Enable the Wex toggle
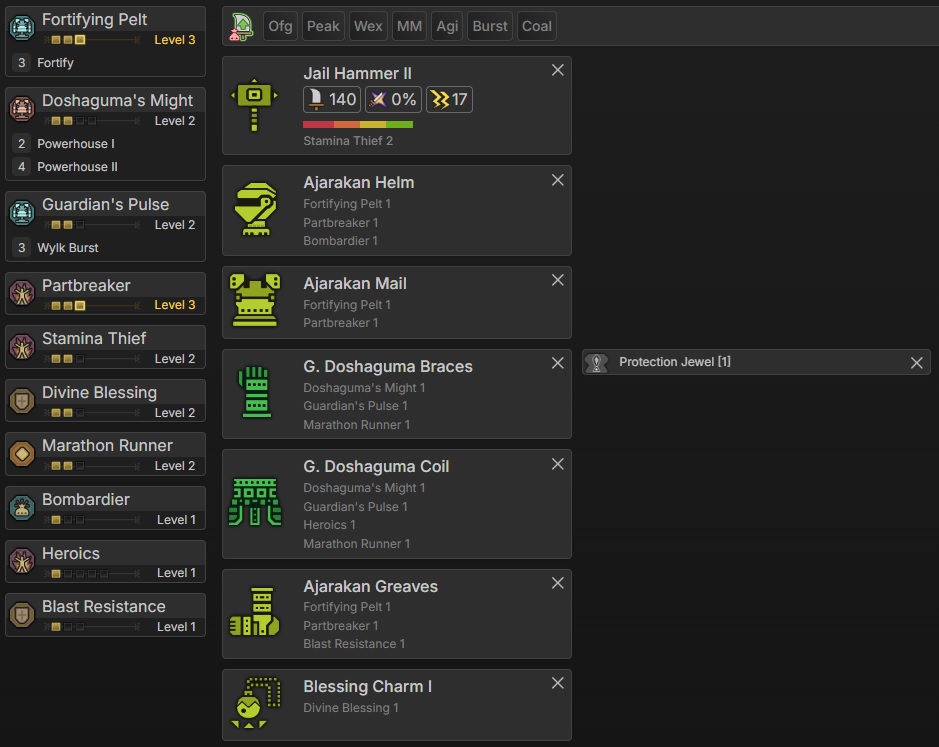The height and width of the screenshot is (747, 939). tap(368, 26)
